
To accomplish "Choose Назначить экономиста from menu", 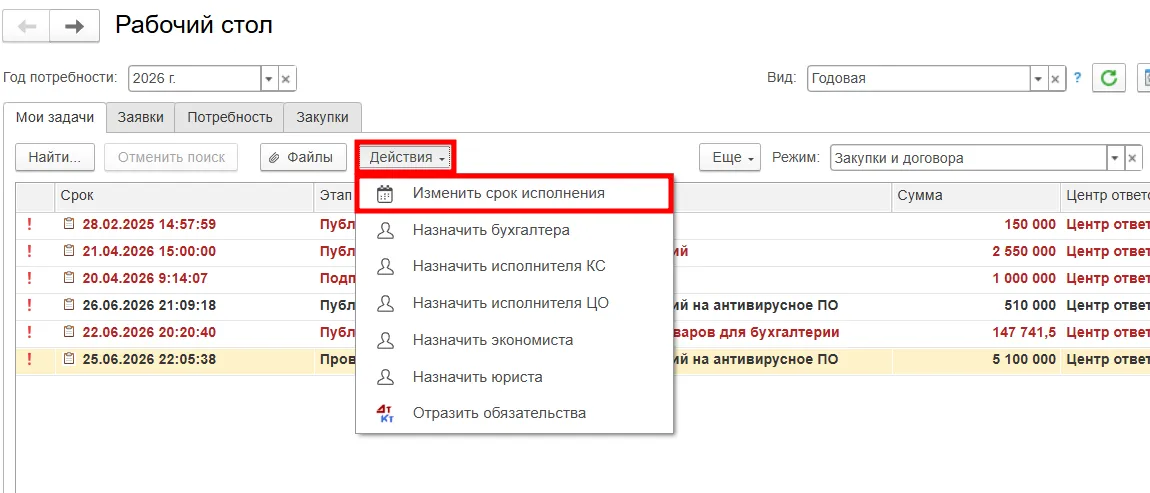I will point(514,340).
